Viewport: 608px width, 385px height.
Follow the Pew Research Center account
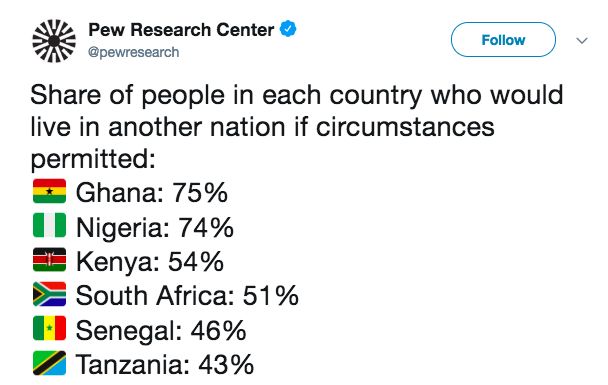503,40
